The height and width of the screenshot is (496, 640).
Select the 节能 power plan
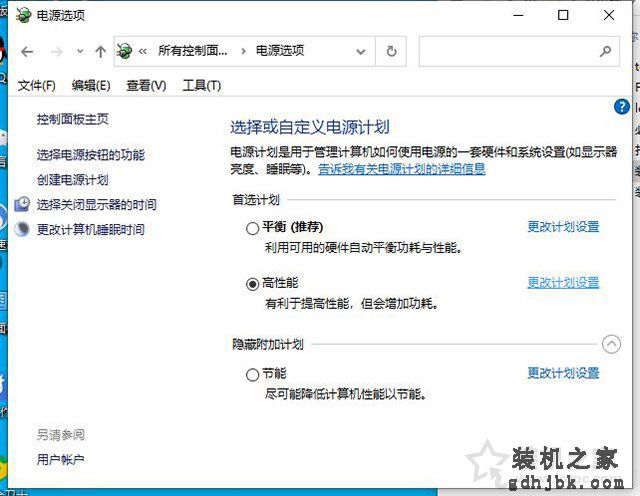252,374
